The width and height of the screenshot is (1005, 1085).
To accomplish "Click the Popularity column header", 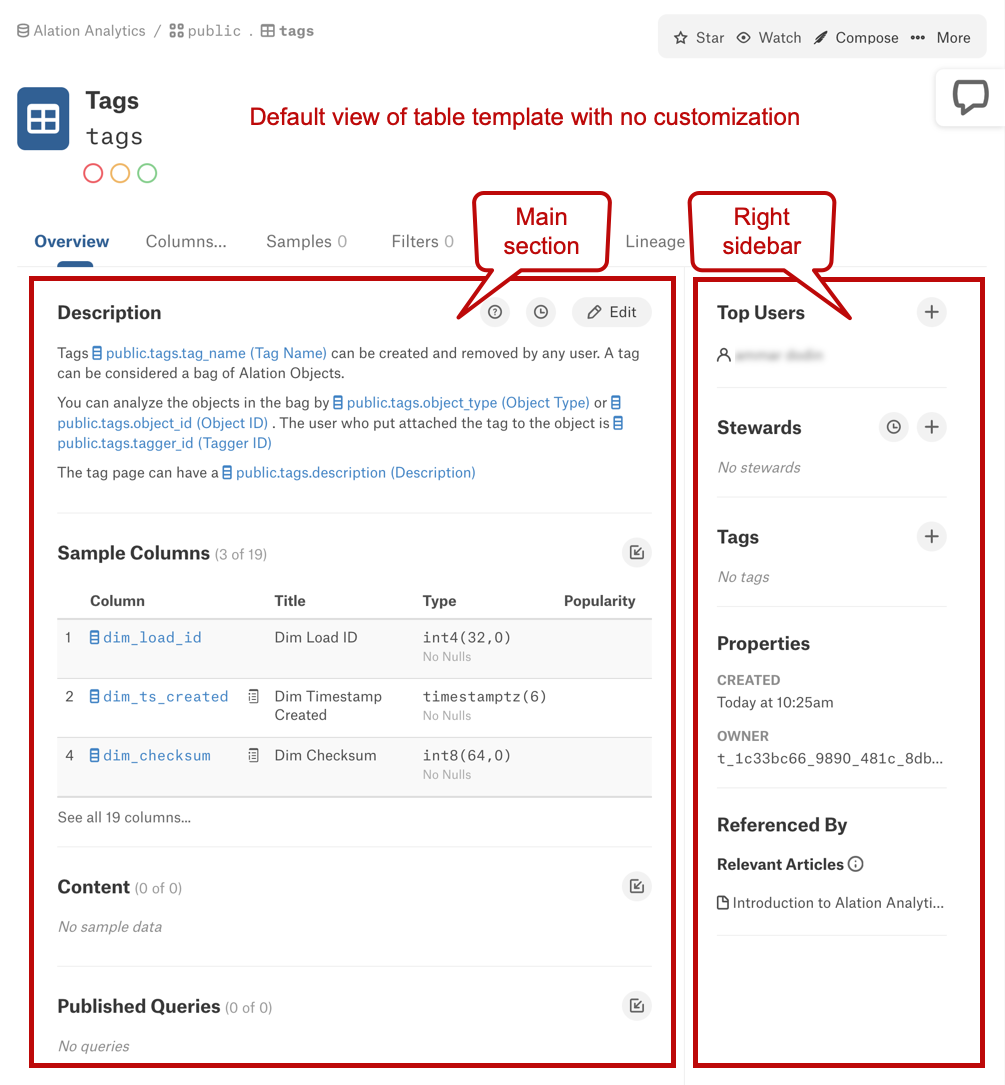I will (599, 601).
